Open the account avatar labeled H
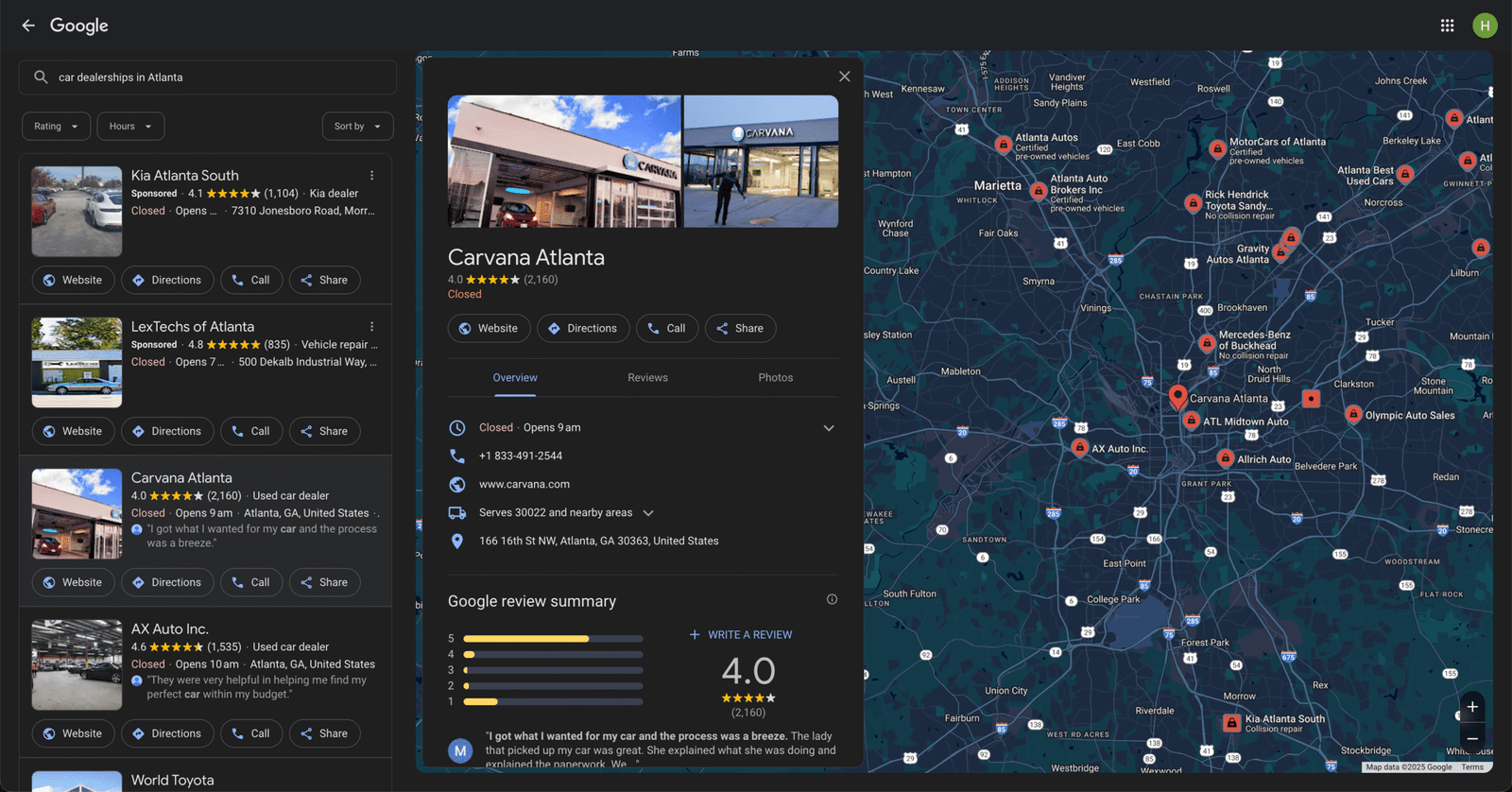This screenshot has width=1512, height=792. 1485,26
